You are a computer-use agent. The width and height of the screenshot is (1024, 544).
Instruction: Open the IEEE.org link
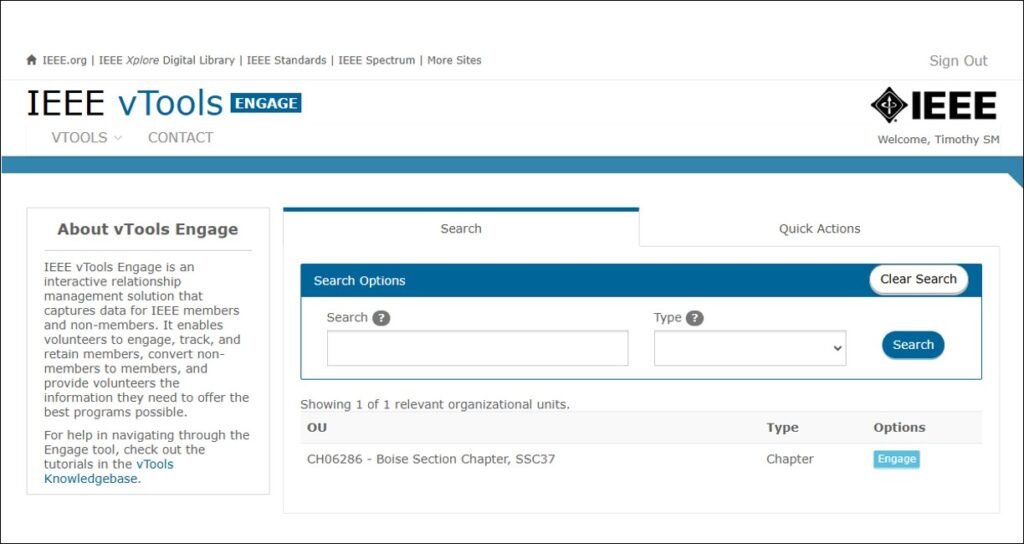click(x=64, y=60)
